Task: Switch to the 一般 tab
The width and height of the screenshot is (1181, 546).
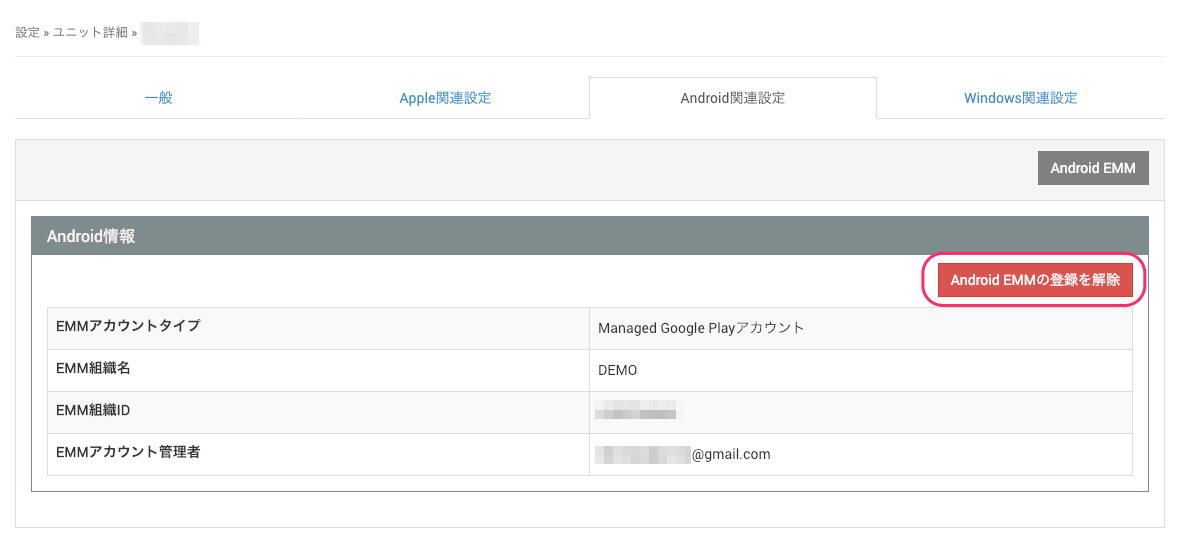Action: pos(159,98)
